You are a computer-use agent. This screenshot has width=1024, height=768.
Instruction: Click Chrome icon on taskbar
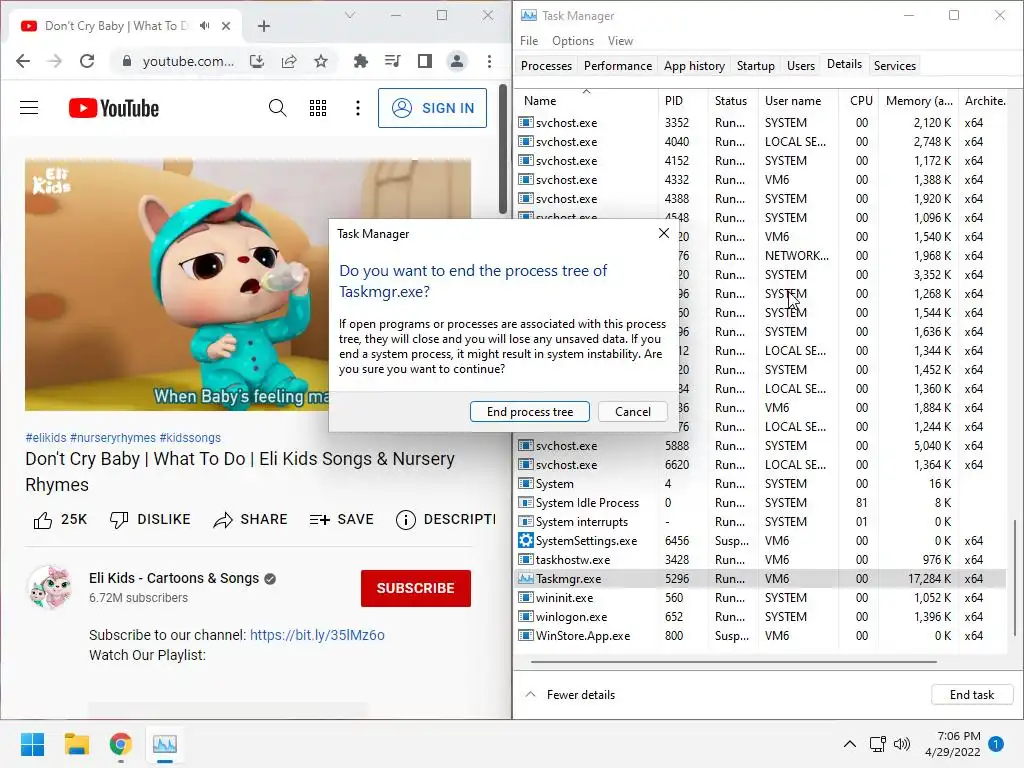pyautogui.click(x=121, y=744)
